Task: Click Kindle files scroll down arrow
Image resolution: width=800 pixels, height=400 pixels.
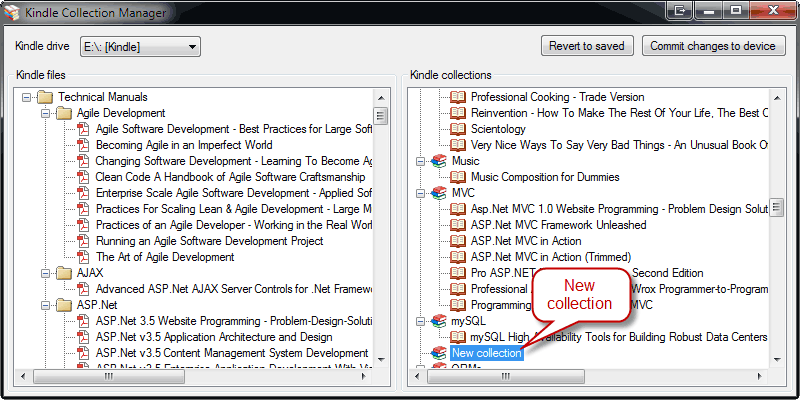Action: tap(381, 359)
